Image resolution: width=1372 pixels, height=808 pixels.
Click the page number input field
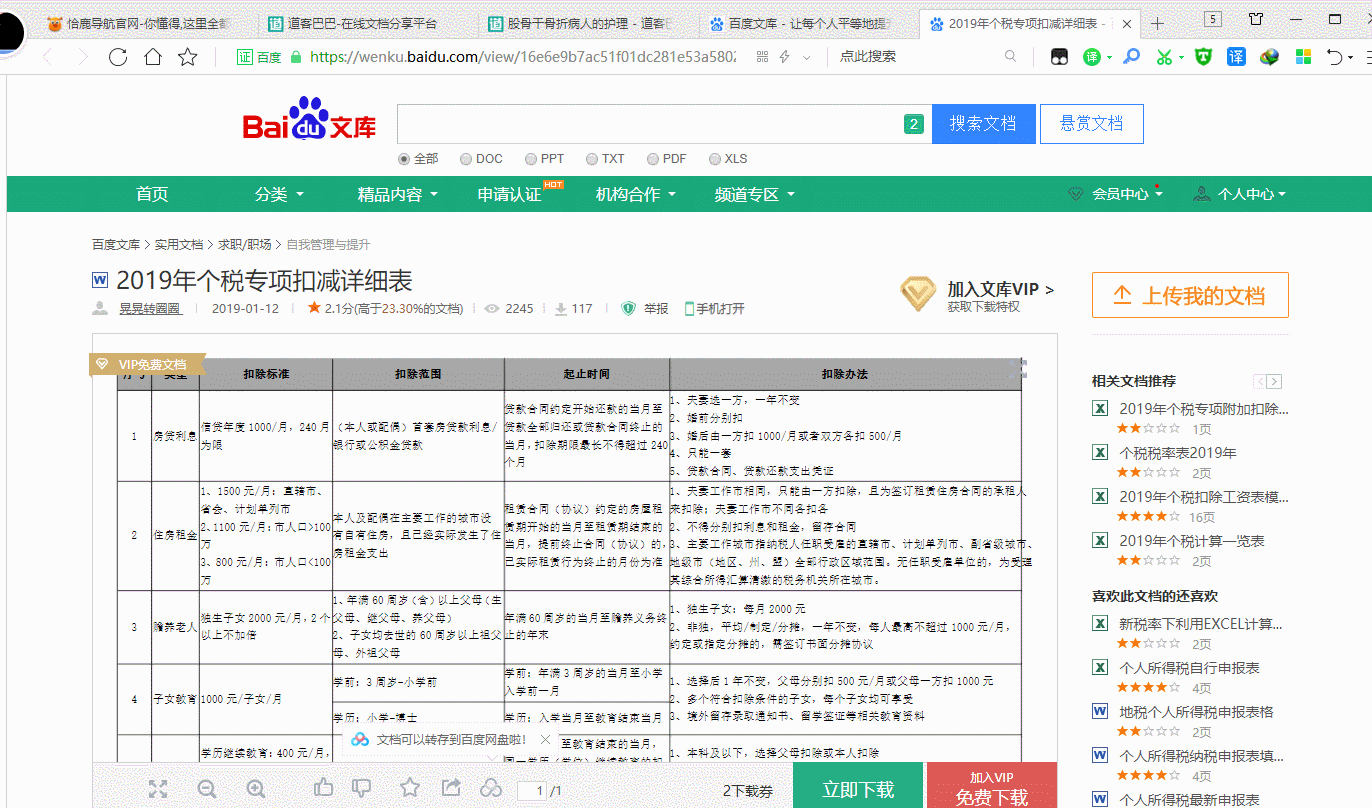(x=530, y=788)
